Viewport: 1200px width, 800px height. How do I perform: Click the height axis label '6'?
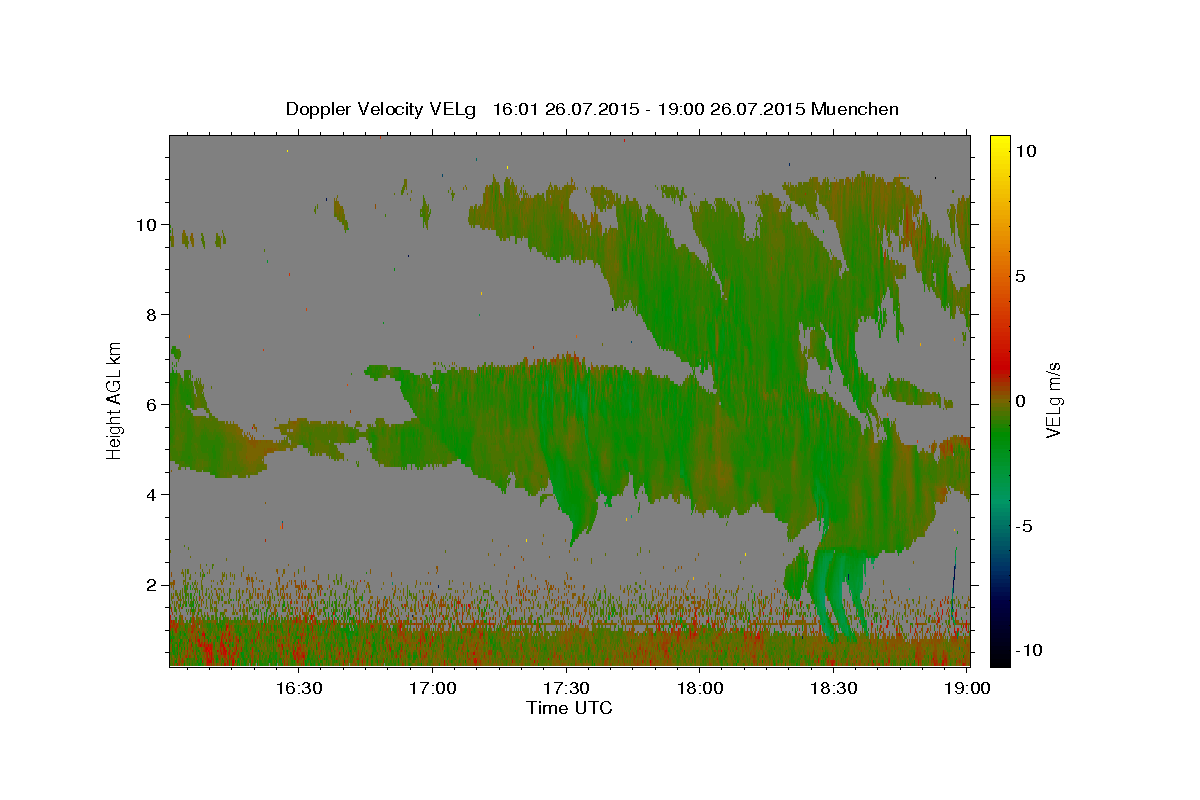coord(151,404)
